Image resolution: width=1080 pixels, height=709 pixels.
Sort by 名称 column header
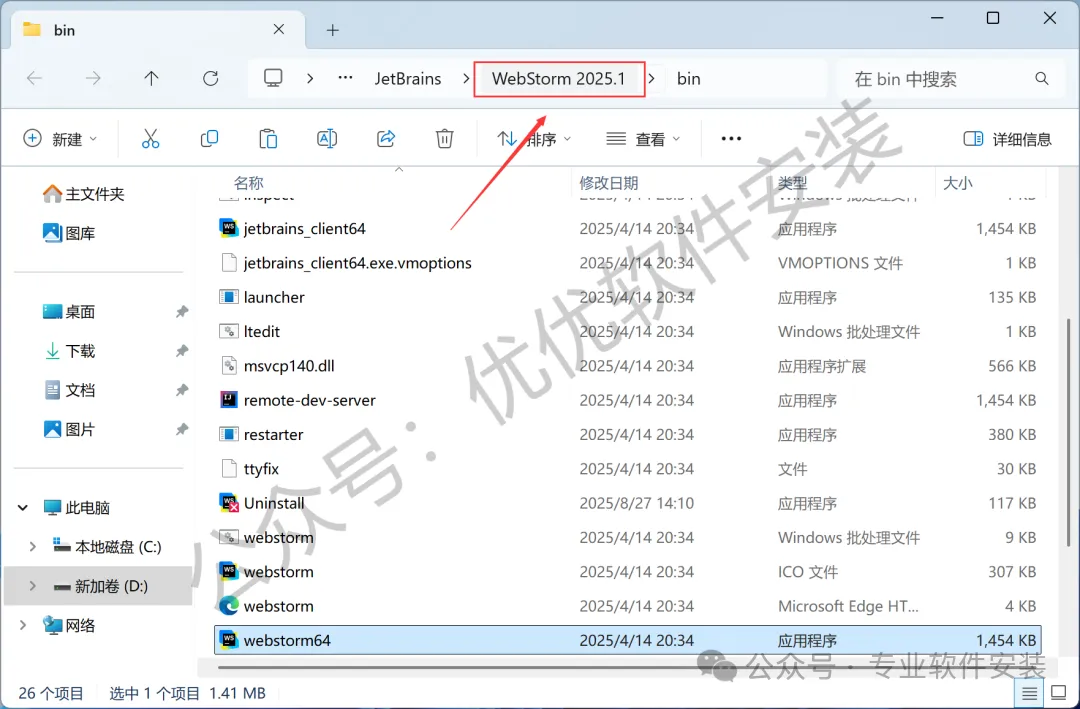249,183
